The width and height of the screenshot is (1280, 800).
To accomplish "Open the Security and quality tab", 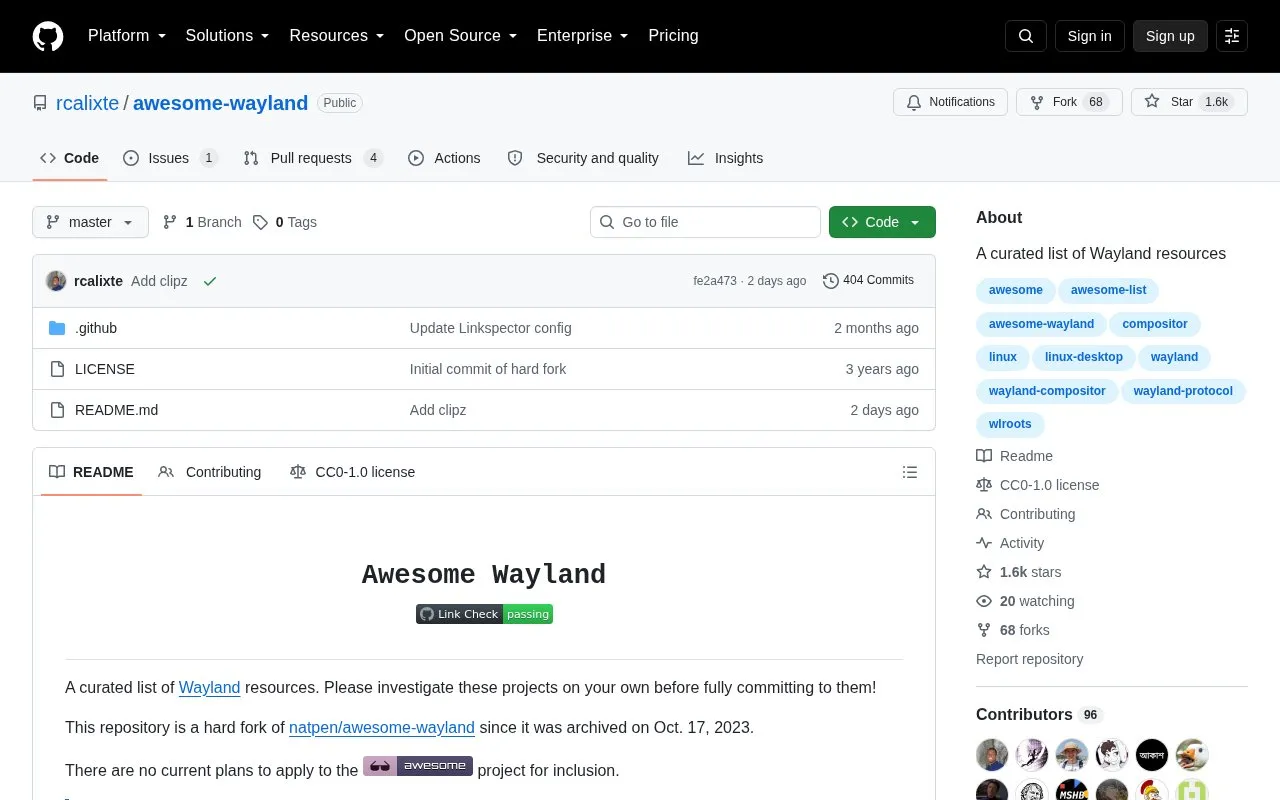I will (x=583, y=158).
